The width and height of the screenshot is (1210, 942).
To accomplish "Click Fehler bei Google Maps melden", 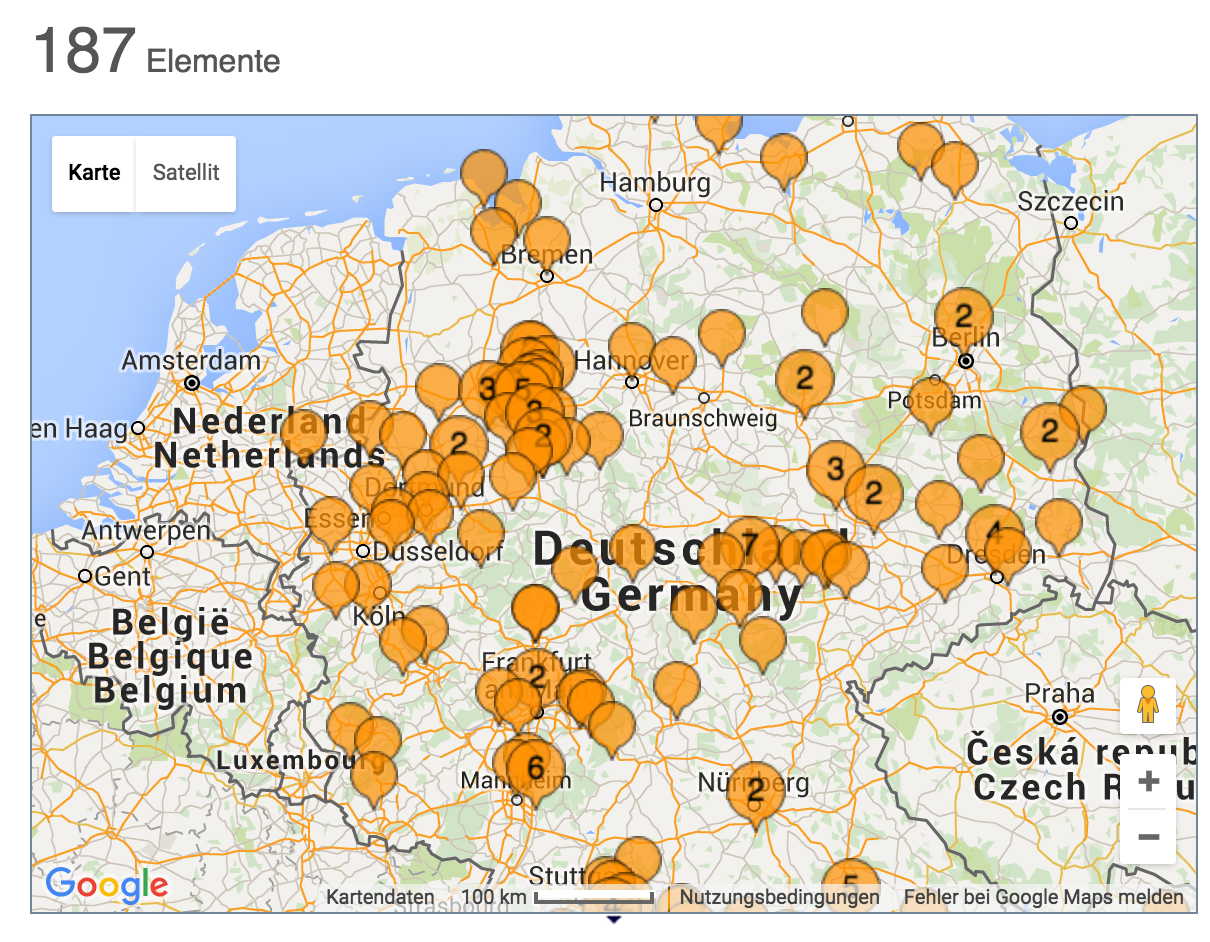I will tap(1043, 897).
